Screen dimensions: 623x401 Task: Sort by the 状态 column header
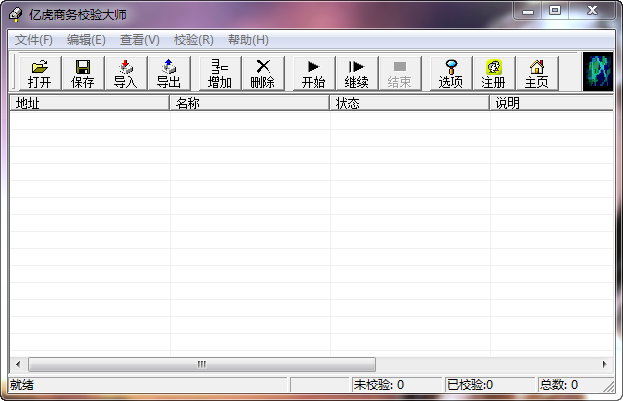point(410,103)
